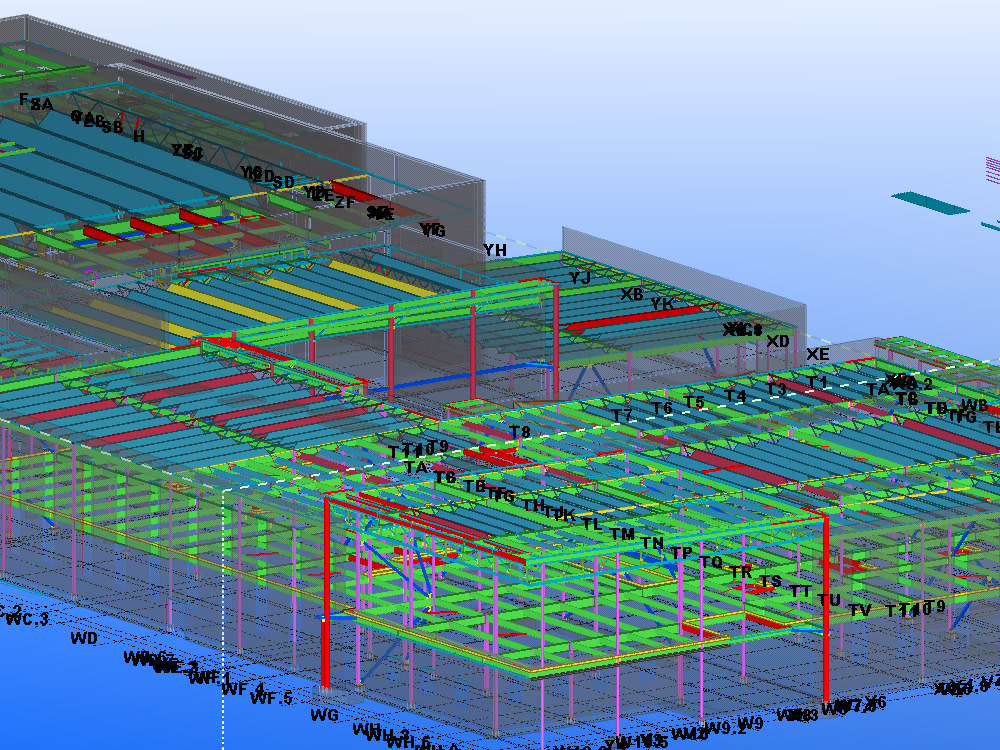Click the TT grid label

pos(801,591)
